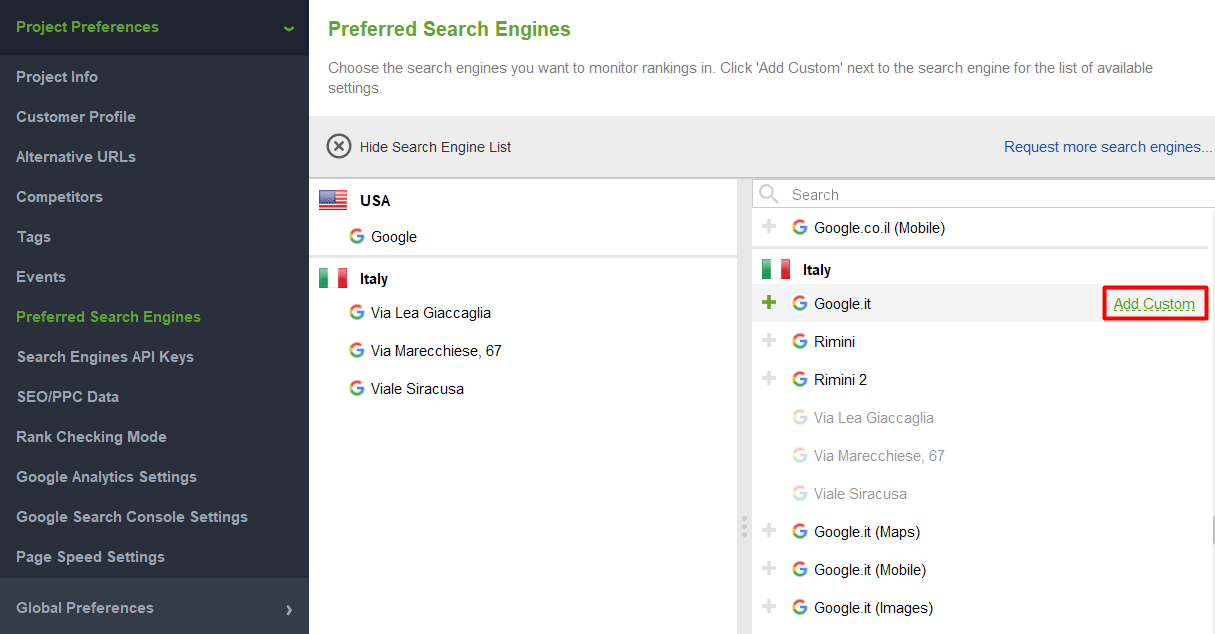Click Google logo next to Google.co.il (Mobile)
This screenshot has width=1215, height=634.
800,227
